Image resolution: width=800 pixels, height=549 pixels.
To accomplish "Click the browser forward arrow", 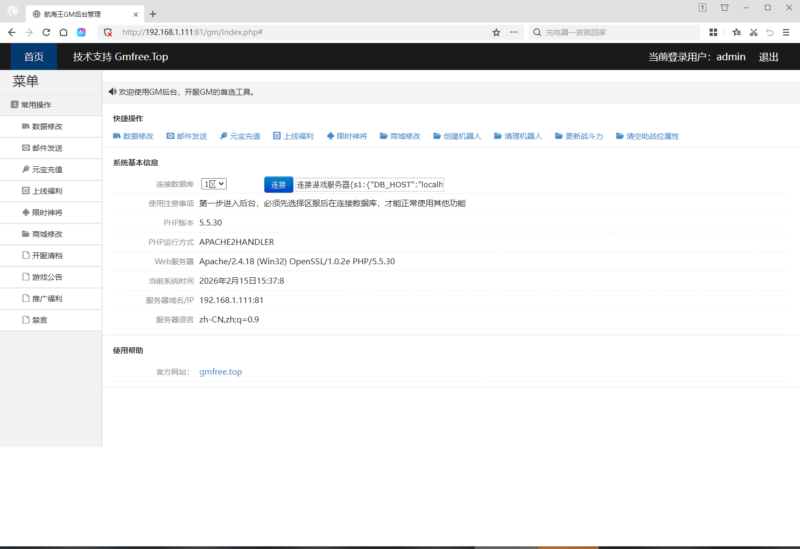I will coord(29,32).
